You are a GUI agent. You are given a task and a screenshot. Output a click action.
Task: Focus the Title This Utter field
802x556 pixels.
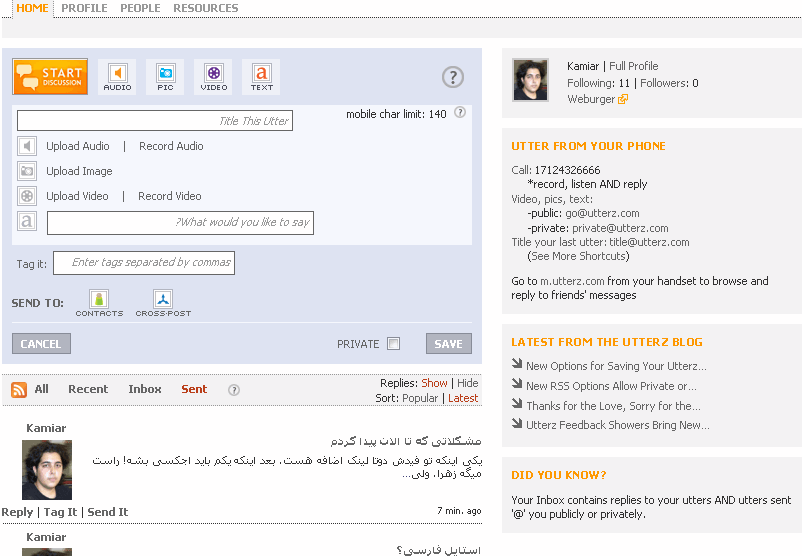(155, 121)
